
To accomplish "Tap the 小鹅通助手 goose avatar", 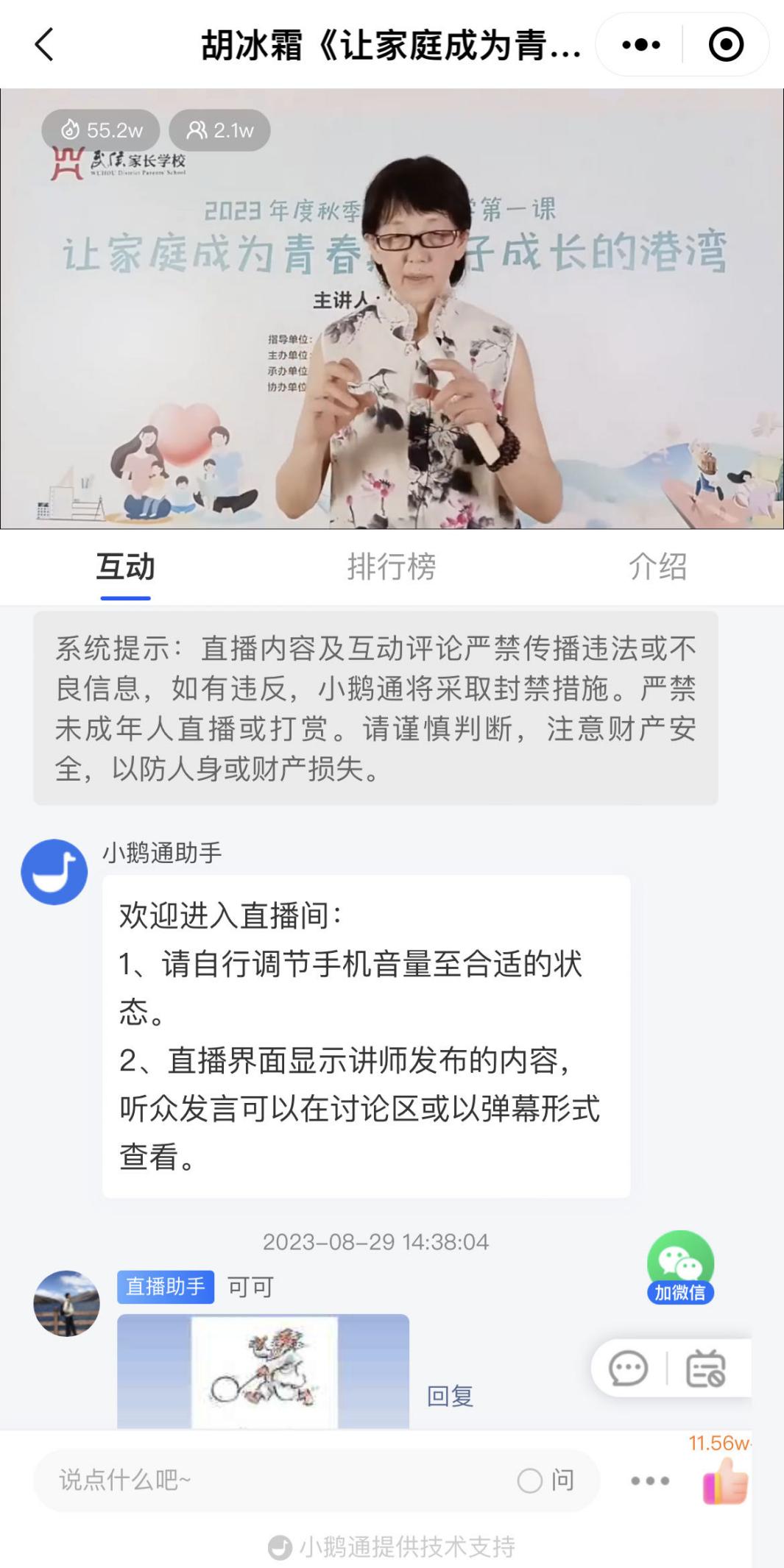I will click(x=54, y=872).
